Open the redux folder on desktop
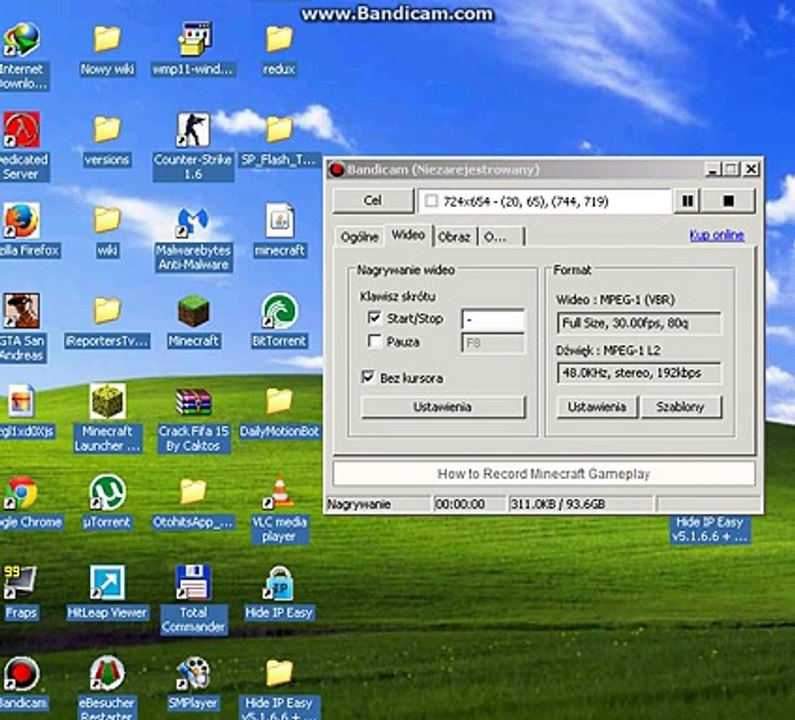The image size is (795, 720). pyautogui.click(x=279, y=40)
